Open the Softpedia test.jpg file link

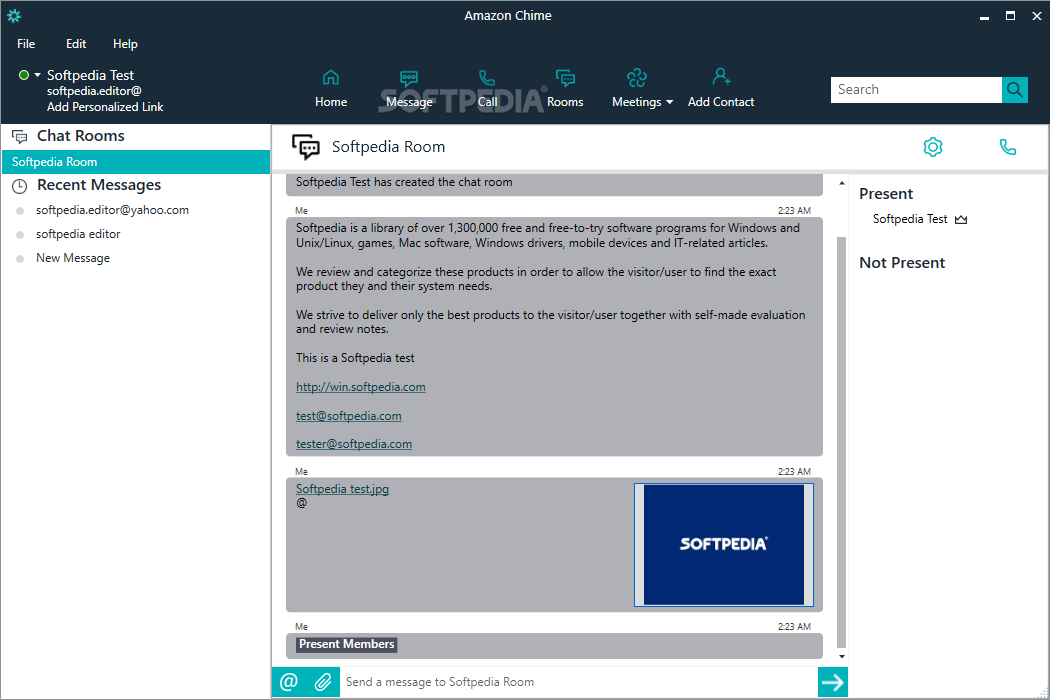tap(342, 489)
